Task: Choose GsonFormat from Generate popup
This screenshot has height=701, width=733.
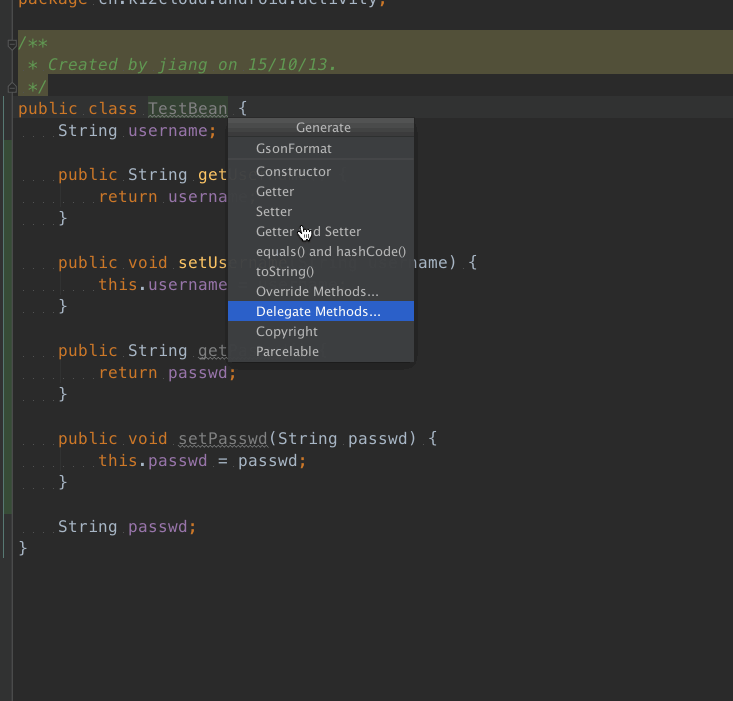Action: (293, 148)
